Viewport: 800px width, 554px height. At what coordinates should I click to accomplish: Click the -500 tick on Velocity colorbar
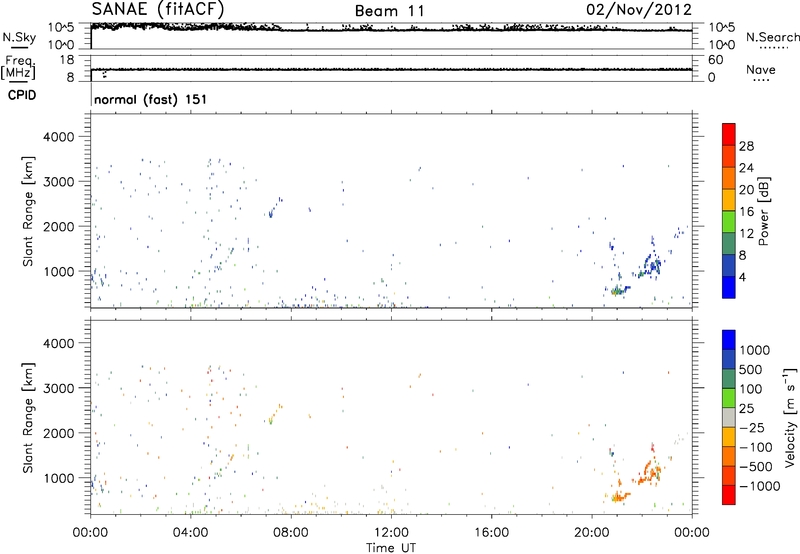[x=756, y=466]
